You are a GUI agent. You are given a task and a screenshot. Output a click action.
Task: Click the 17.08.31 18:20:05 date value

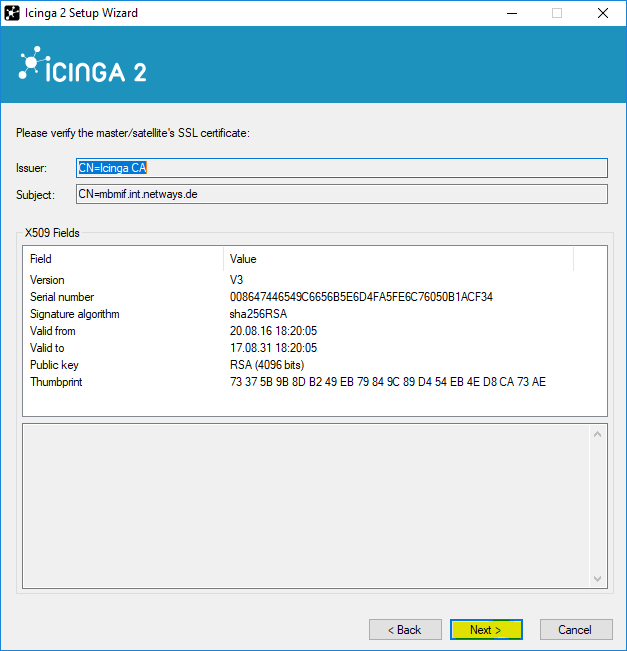click(x=273, y=348)
